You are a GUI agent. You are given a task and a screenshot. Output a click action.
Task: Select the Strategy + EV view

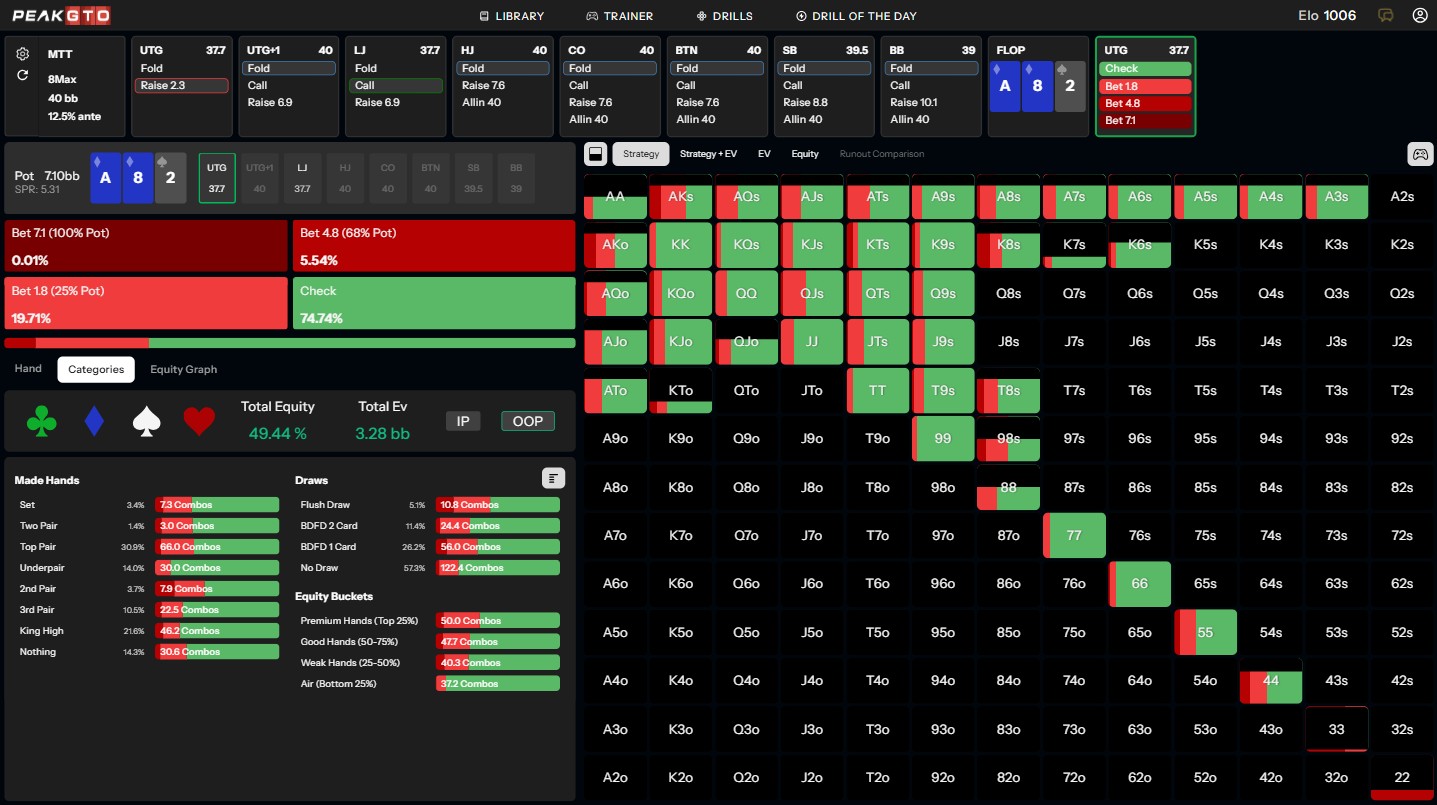(708, 154)
